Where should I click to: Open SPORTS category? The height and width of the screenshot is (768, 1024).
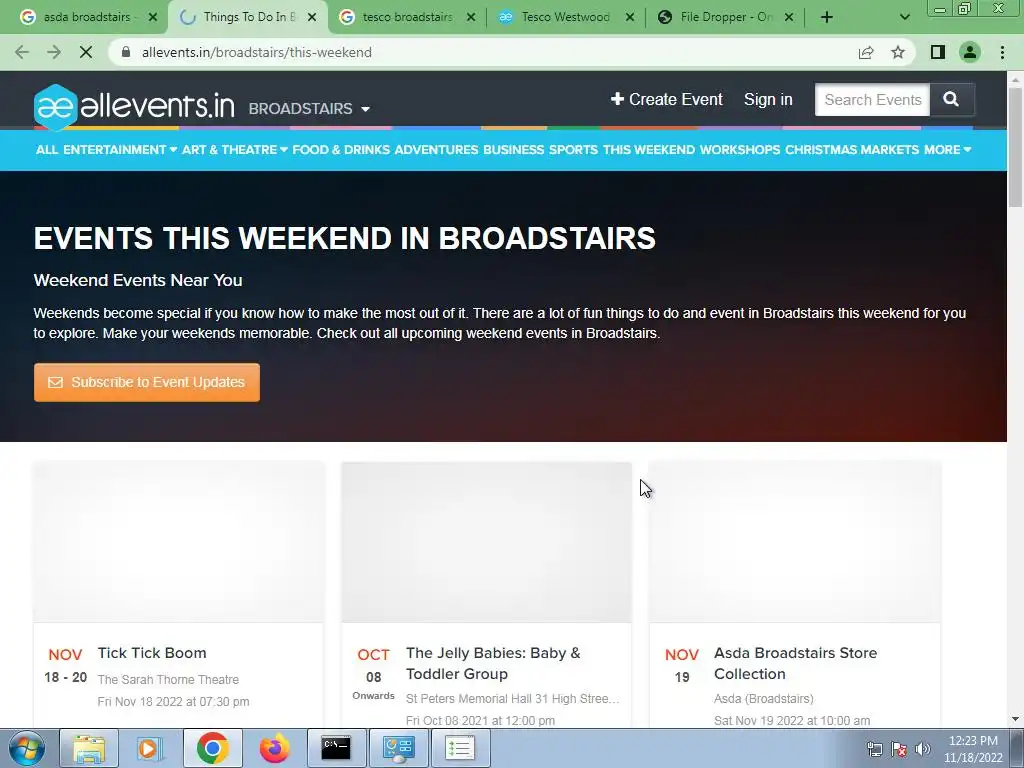coord(573,150)
